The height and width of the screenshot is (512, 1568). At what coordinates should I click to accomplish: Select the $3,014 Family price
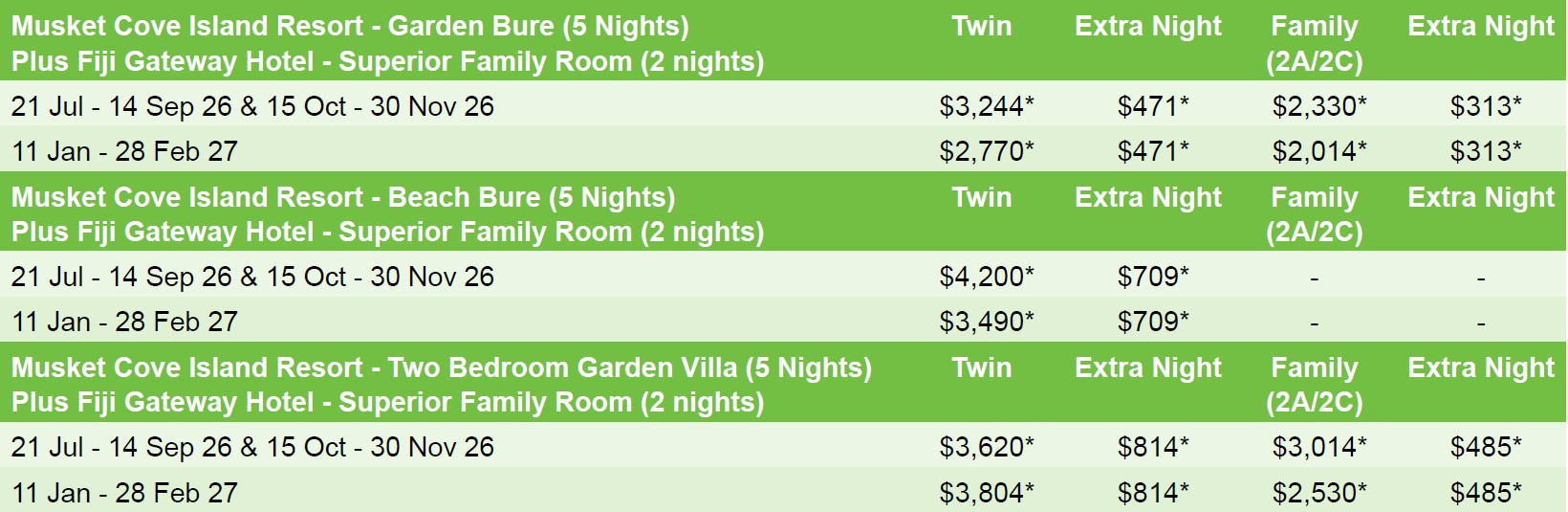click(x=1318, y=447)
